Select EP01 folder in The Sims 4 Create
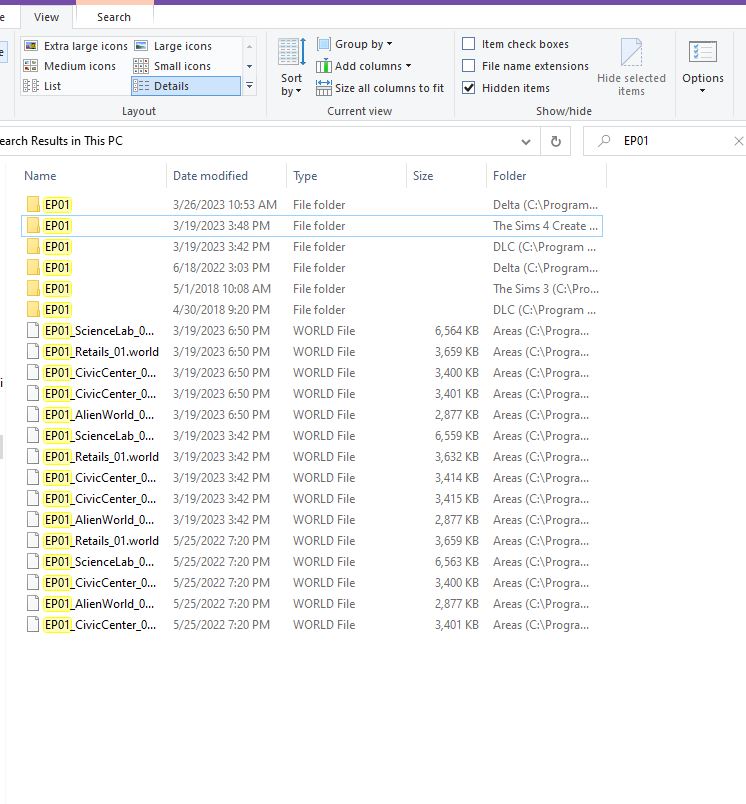This screenshot has height=804, width=746. [312, 226]
